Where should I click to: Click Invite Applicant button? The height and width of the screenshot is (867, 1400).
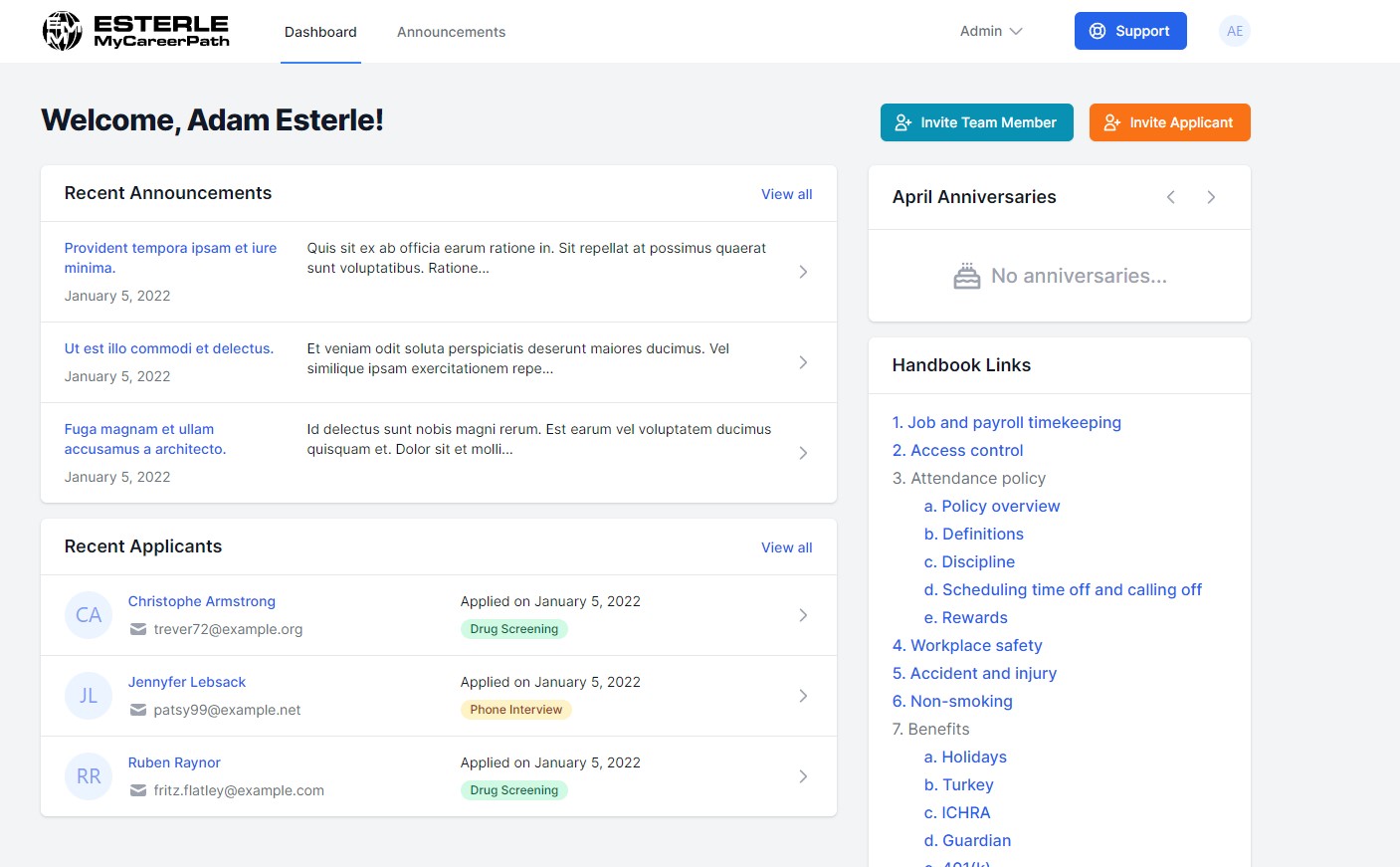tap(1170, 122)
